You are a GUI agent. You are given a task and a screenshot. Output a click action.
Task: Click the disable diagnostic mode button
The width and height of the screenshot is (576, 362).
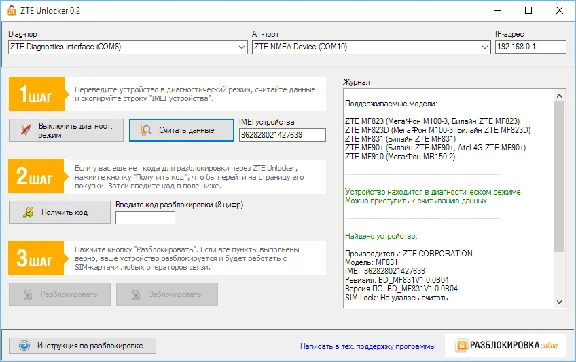pos(66,130)
